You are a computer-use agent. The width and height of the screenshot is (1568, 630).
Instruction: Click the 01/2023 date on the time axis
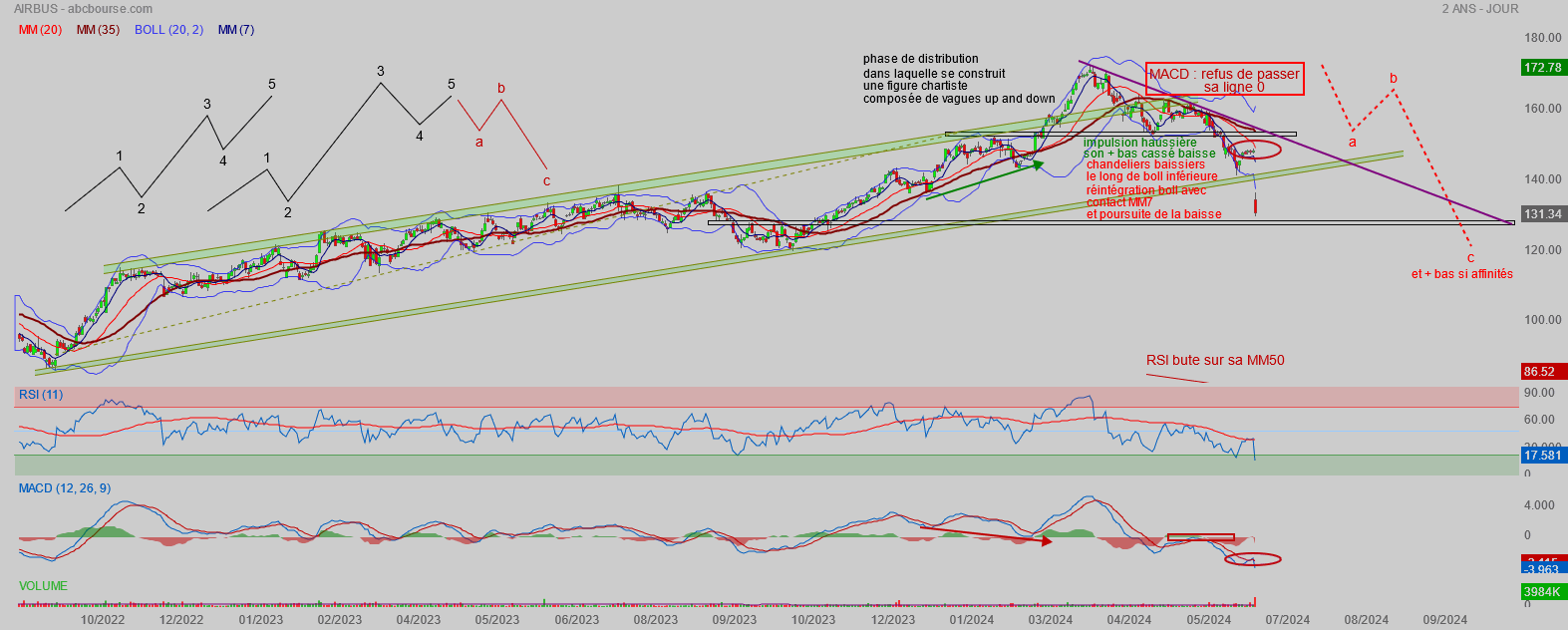click(261, 620)
